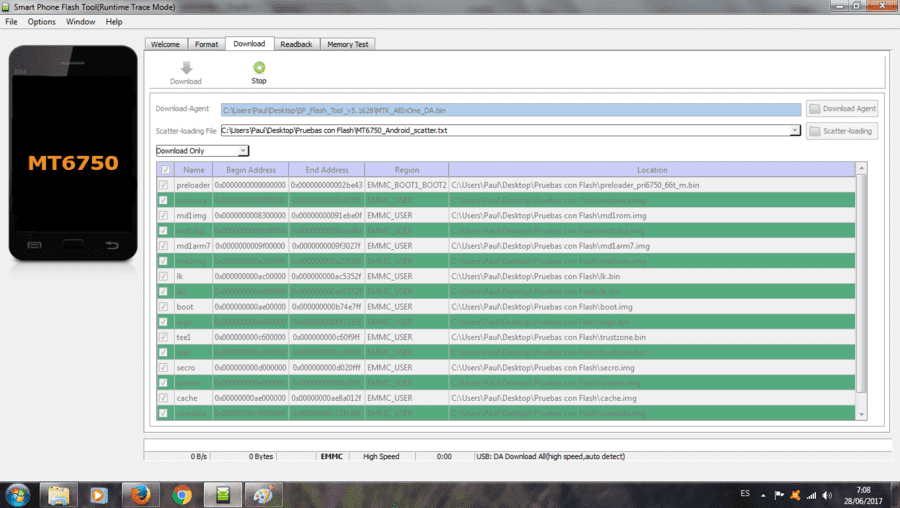Uncheck the recovery row checkbox

(164, 200)
